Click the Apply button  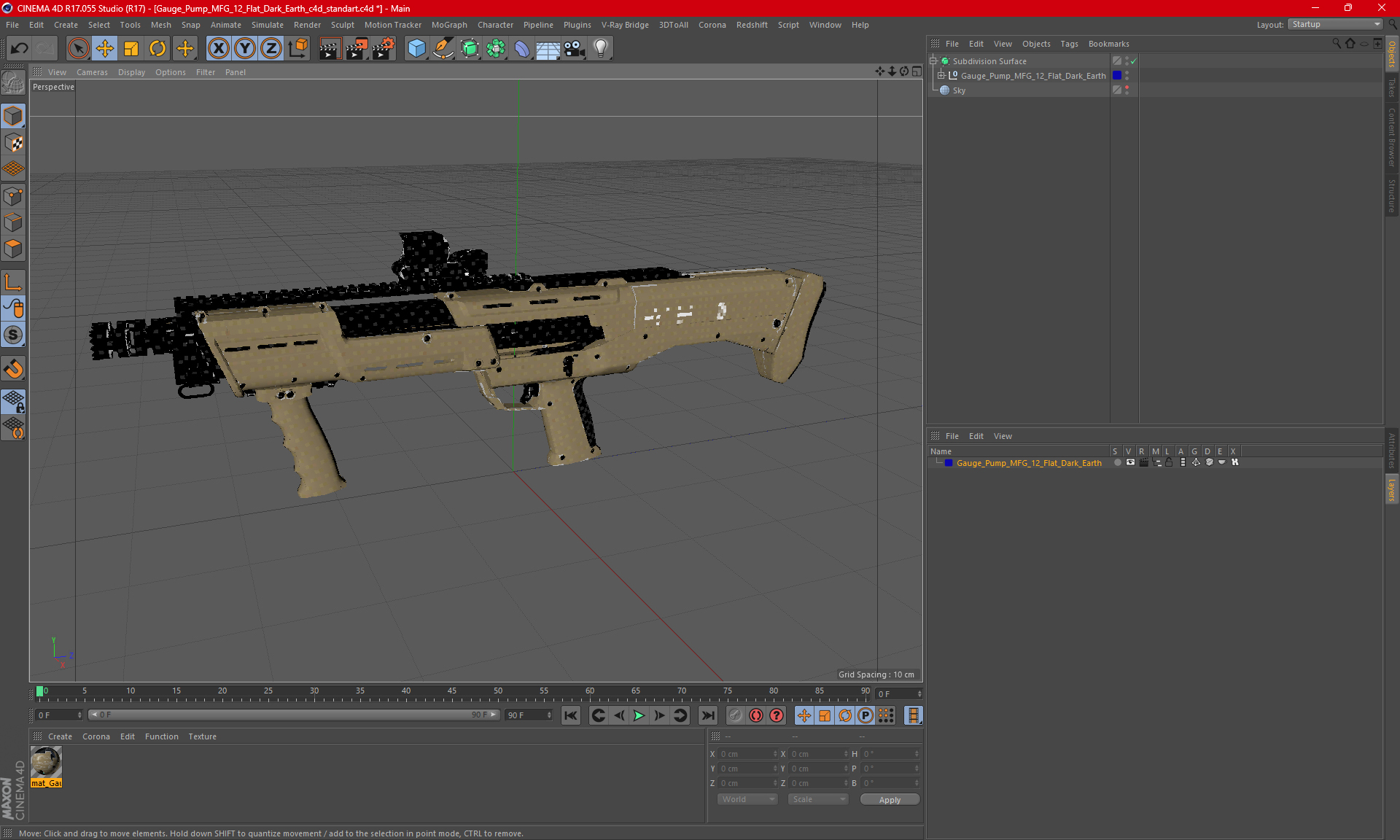tap(889, 800)
